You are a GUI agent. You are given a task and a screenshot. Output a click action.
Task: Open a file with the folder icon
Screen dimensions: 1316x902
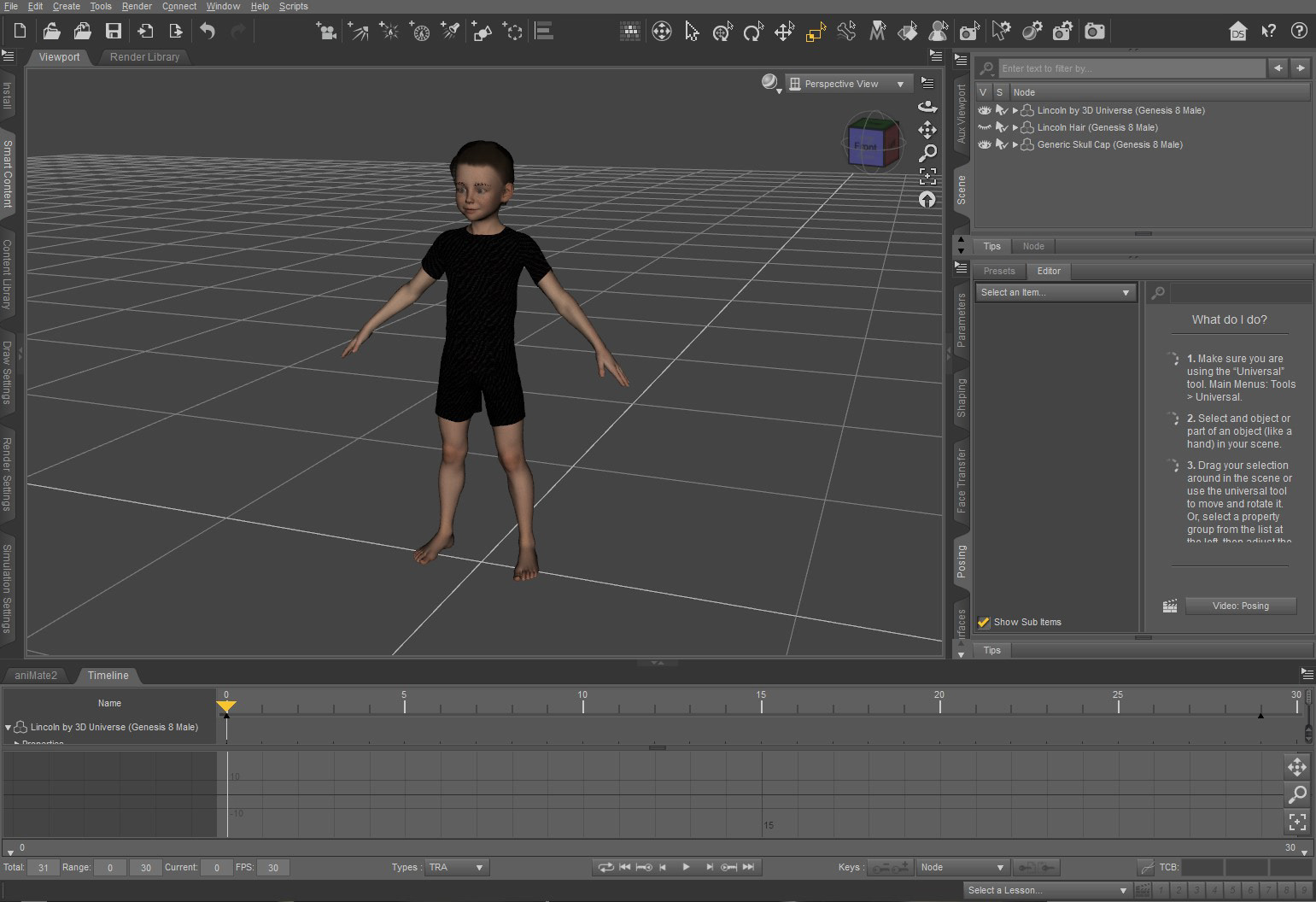click(51, 32)
